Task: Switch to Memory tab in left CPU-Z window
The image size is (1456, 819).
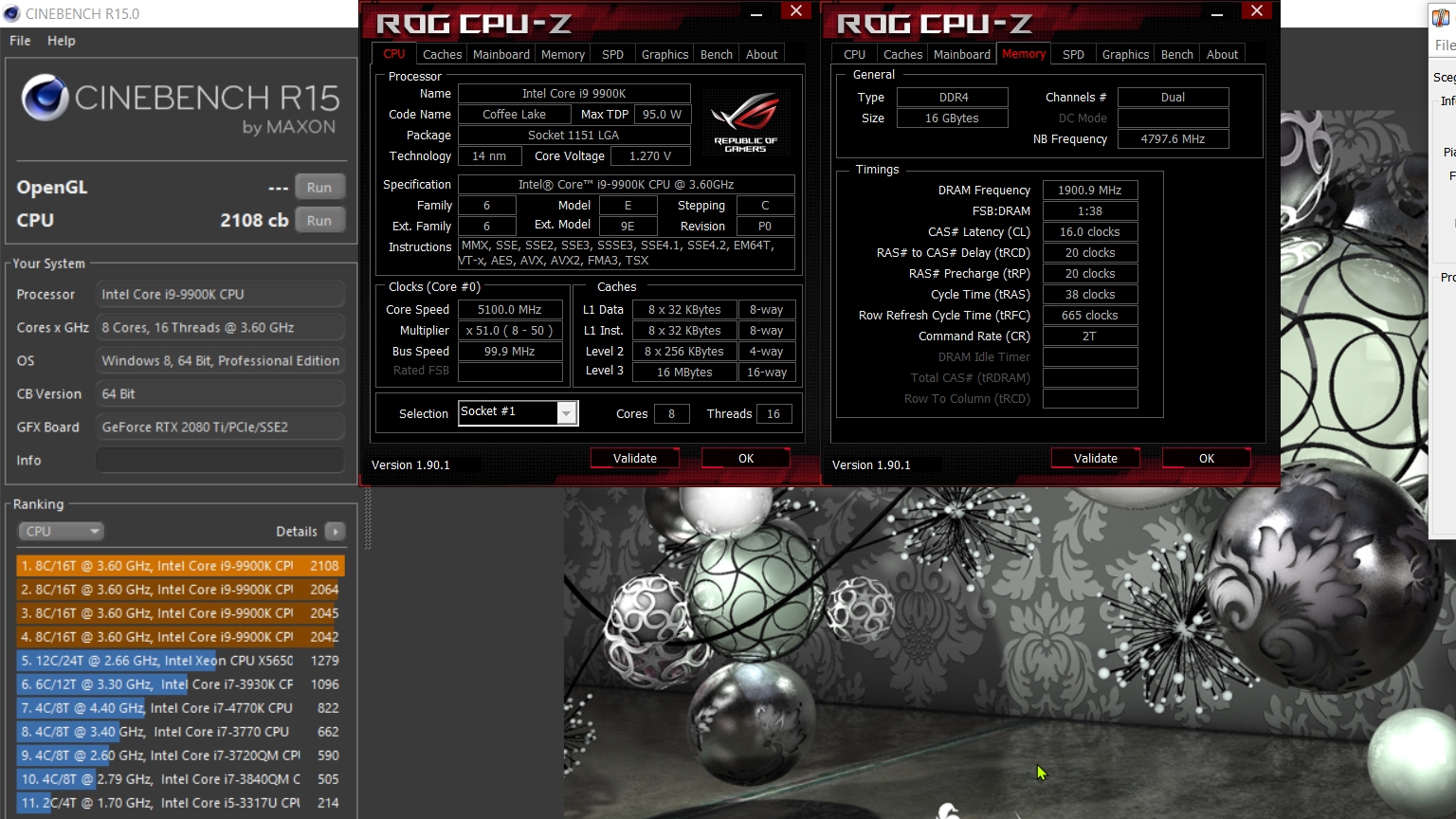Action: [563, 54]
